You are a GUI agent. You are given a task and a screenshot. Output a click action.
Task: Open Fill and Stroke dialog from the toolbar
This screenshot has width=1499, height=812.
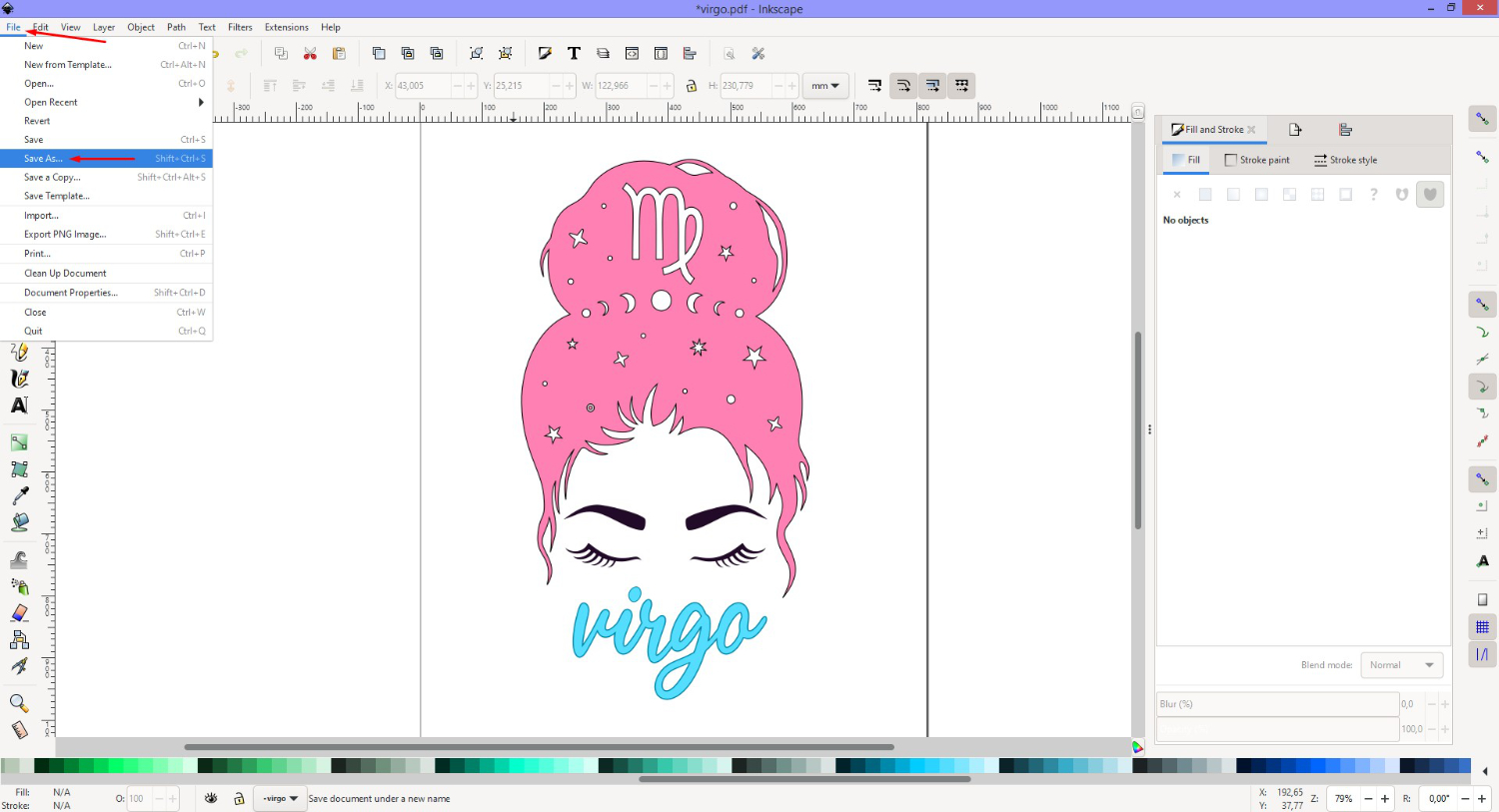[545, 54]
